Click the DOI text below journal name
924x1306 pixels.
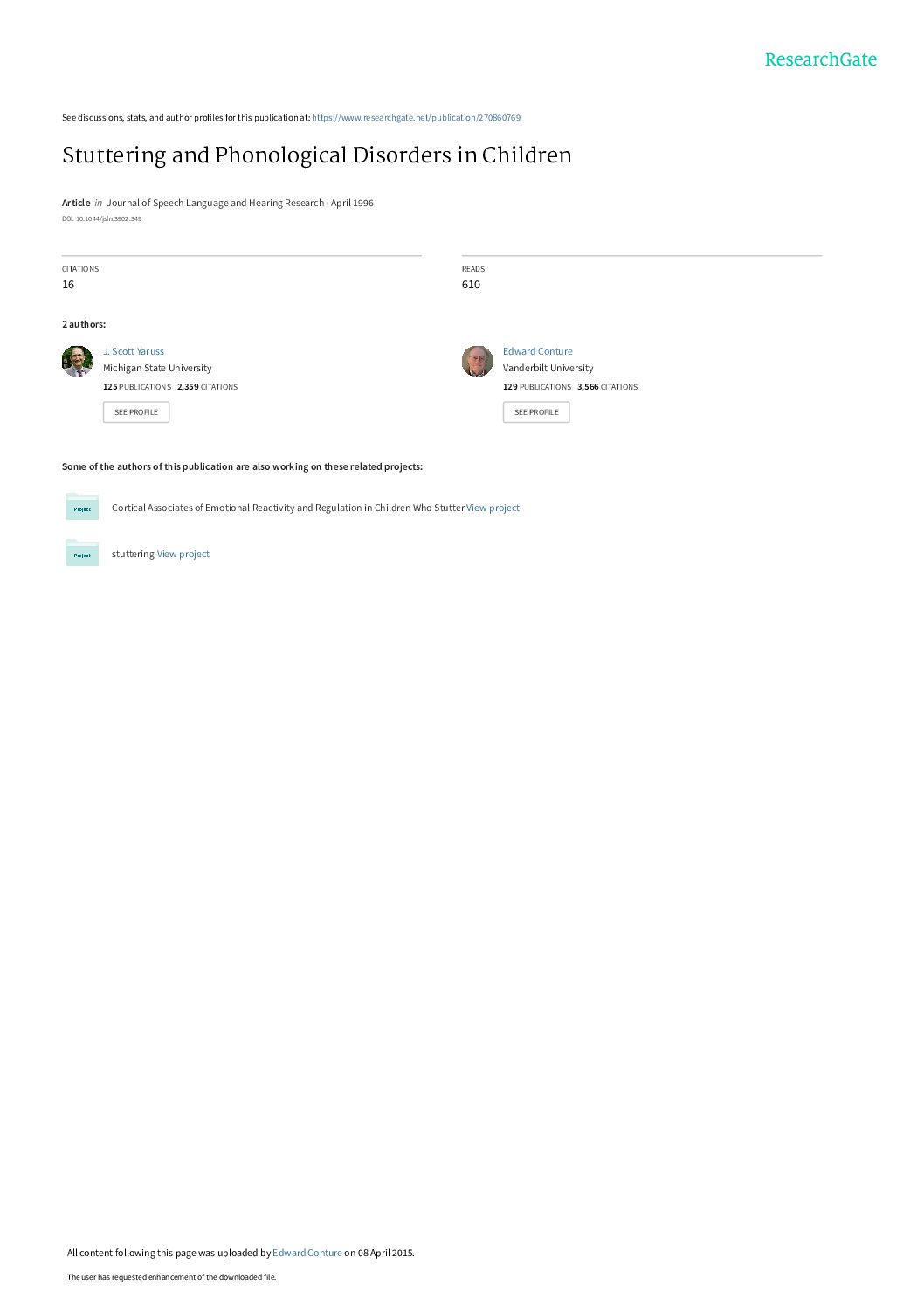(x=101, y=219)
